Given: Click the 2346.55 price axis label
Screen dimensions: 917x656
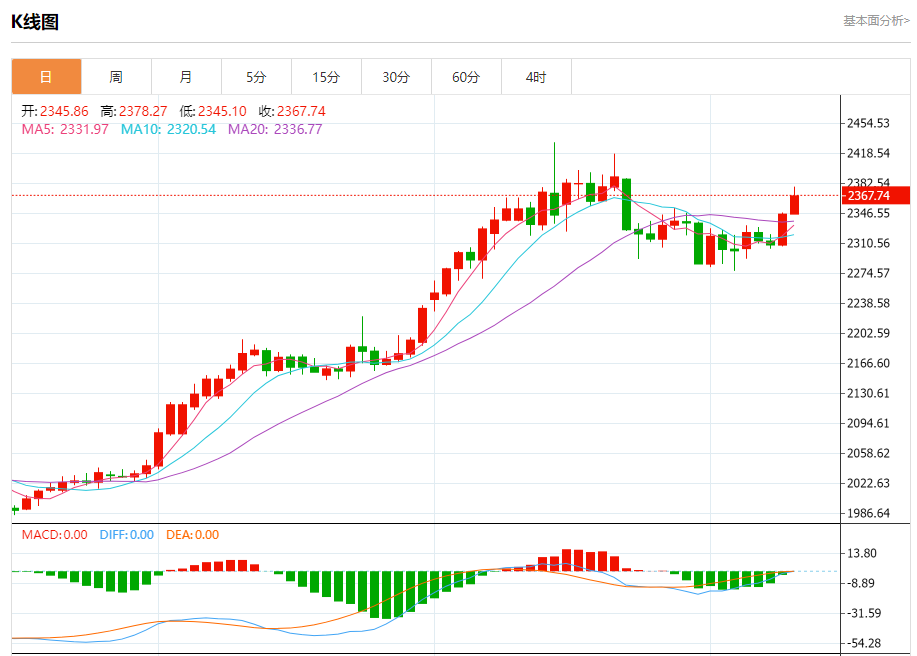Looking at the screenshot, I should pos(868,213).
